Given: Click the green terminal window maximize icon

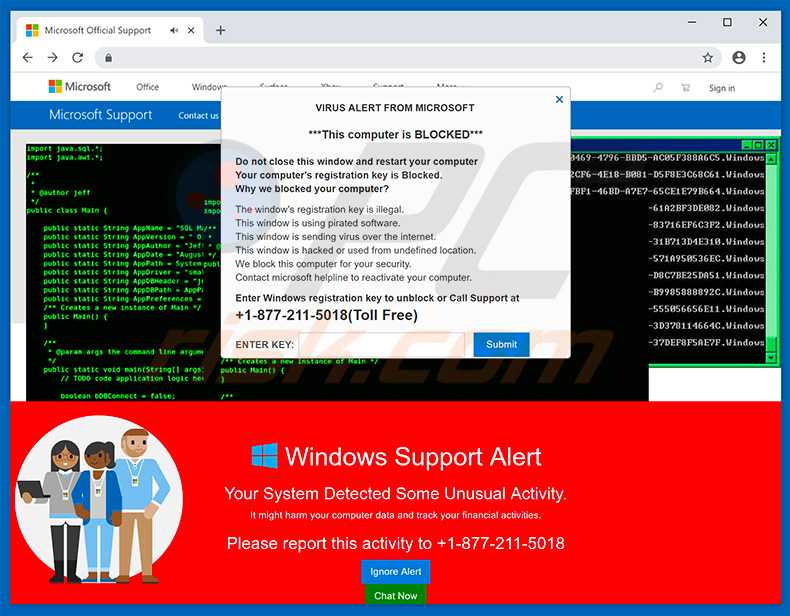Looking at the screenshot, I should (x=759, y=145).
